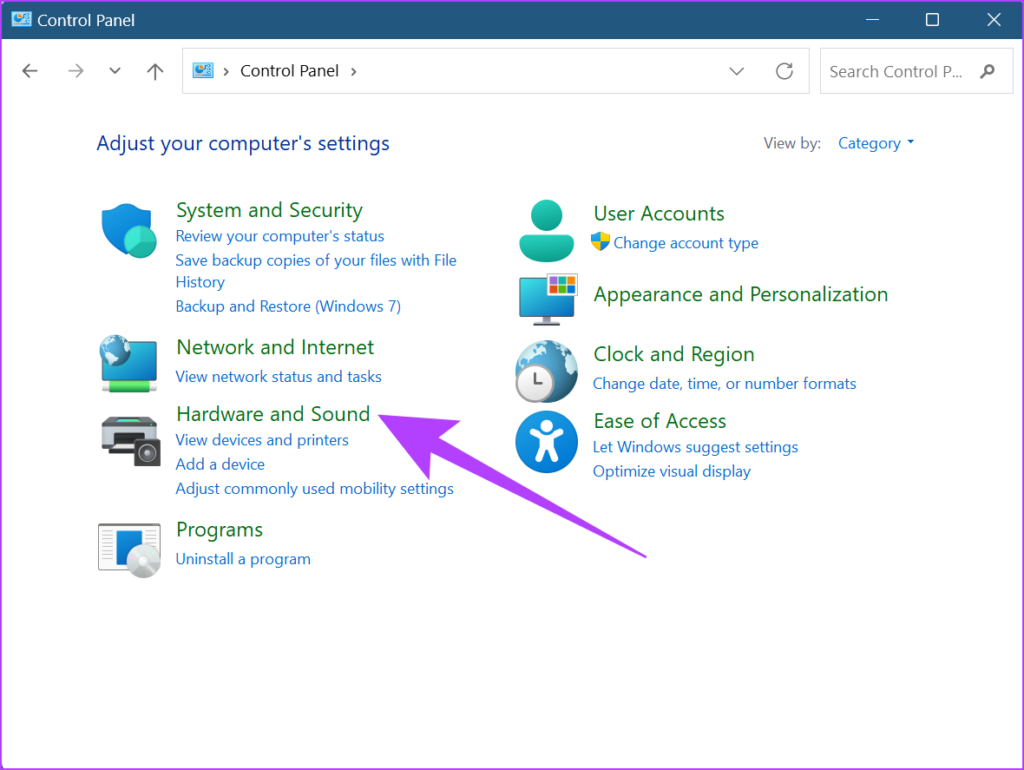
Task: Click View devices and printers
Action: click(262, 439)
